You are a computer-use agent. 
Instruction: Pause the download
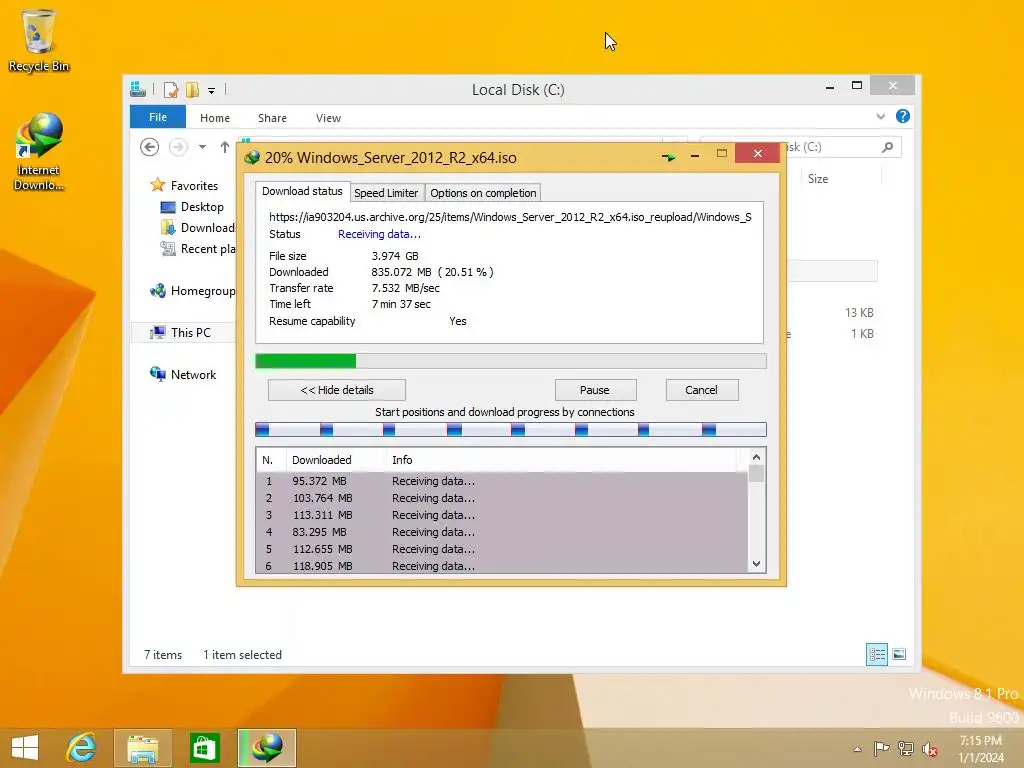coord(595,390)
